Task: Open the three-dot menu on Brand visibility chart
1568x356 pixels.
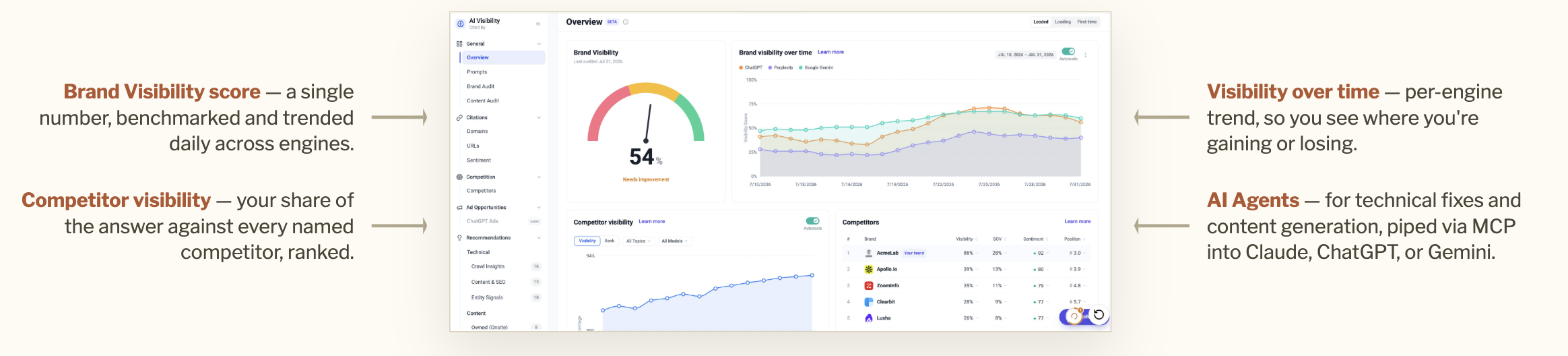Action: [x=1085, y=55]
